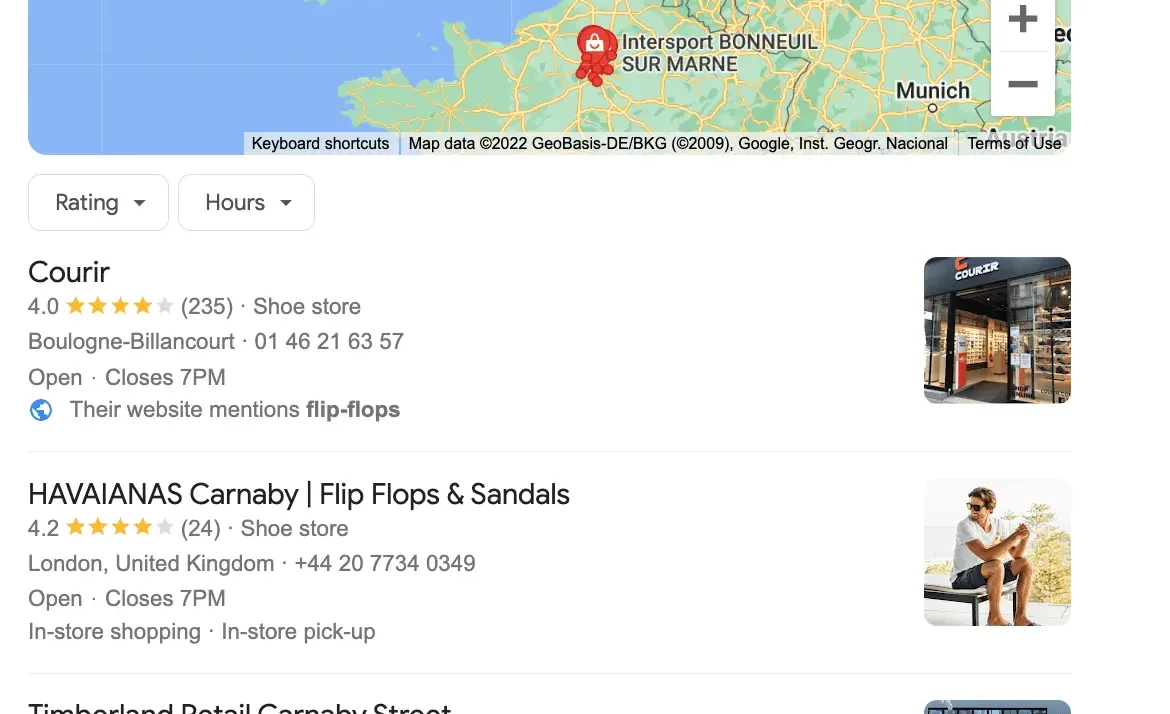Click HAVAIANAS phone number +44 20 7734 0349
Viewport: 1170px width, 714px height.
385,563
